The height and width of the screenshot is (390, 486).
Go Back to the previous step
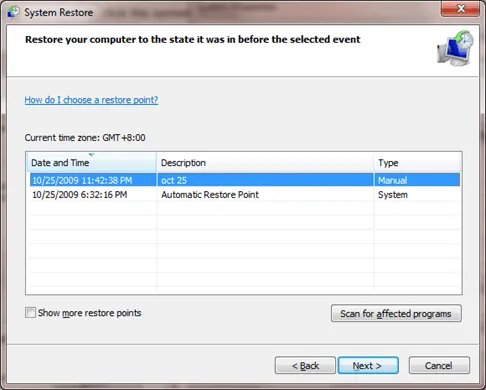[x=305, y=365]
